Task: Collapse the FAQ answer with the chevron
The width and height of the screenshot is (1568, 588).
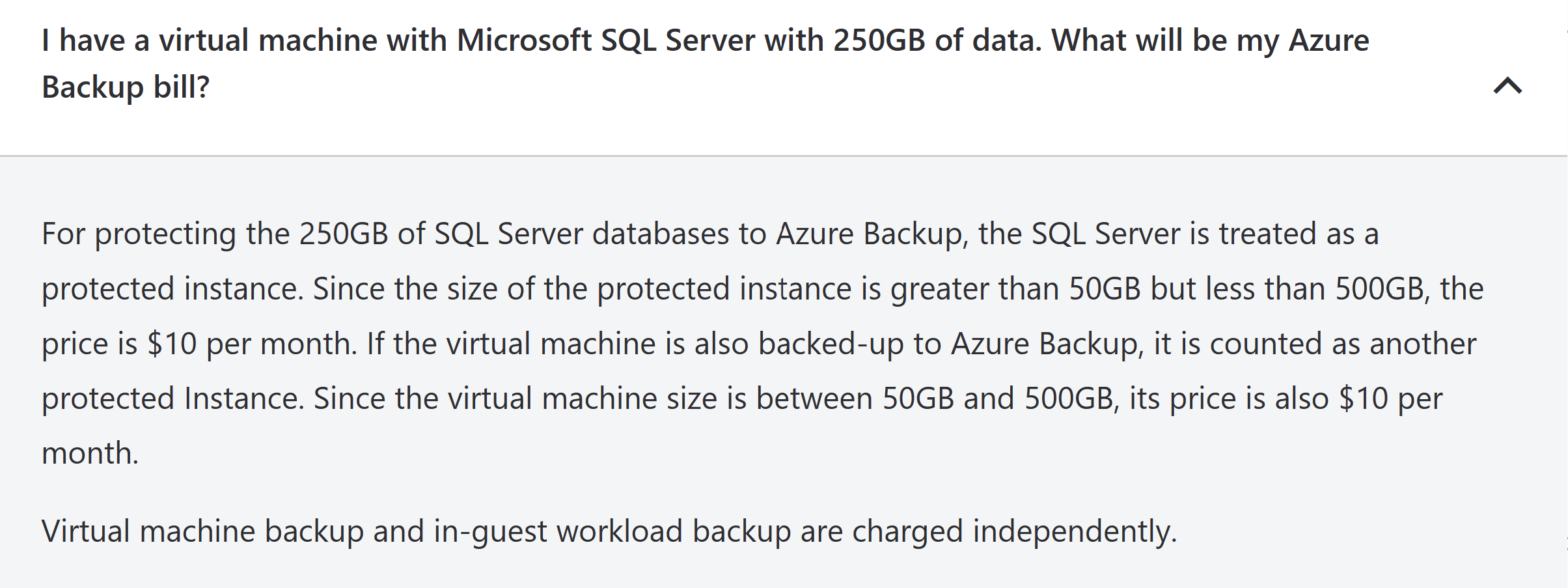Action: click(x=1507, y=86)
